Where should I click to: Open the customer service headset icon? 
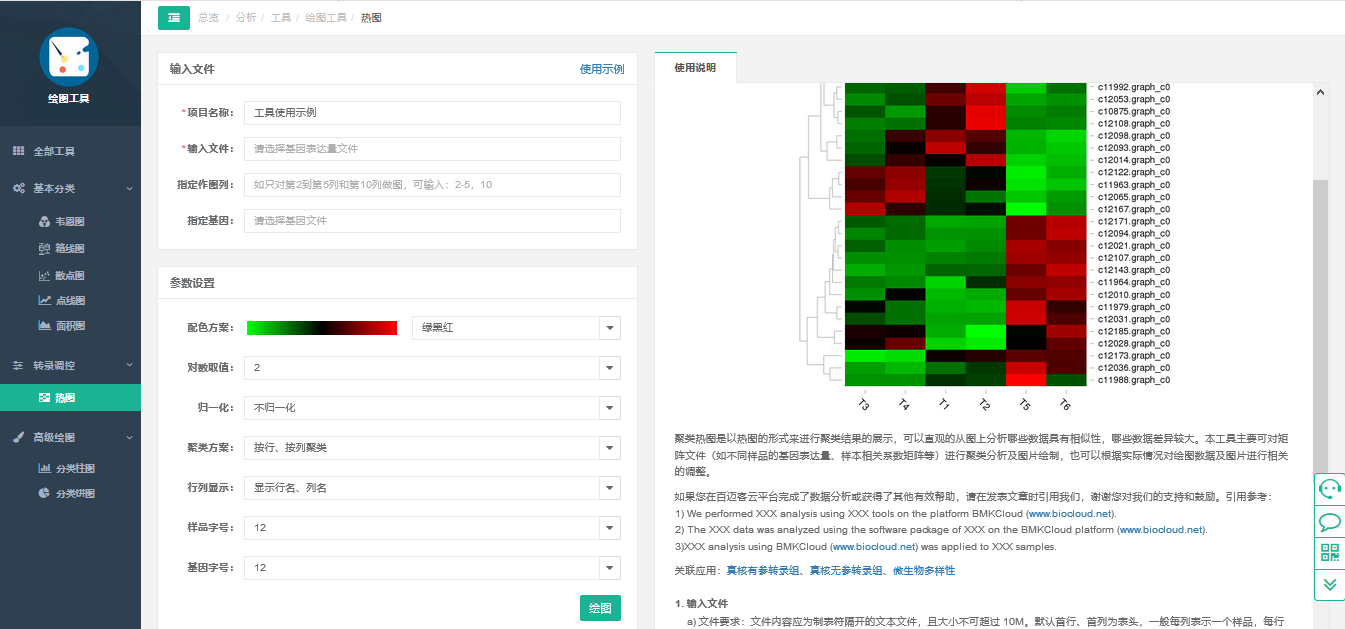pos(1329,488)
